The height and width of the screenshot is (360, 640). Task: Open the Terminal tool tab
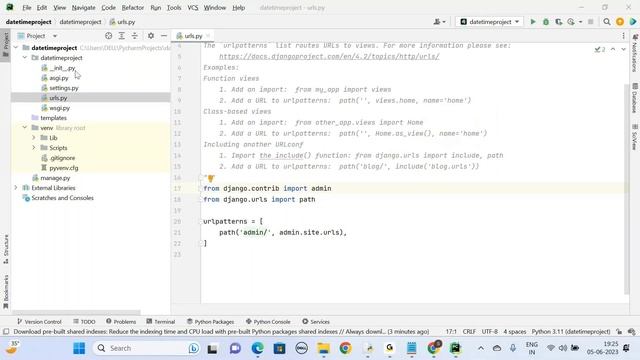pos(160,322)
